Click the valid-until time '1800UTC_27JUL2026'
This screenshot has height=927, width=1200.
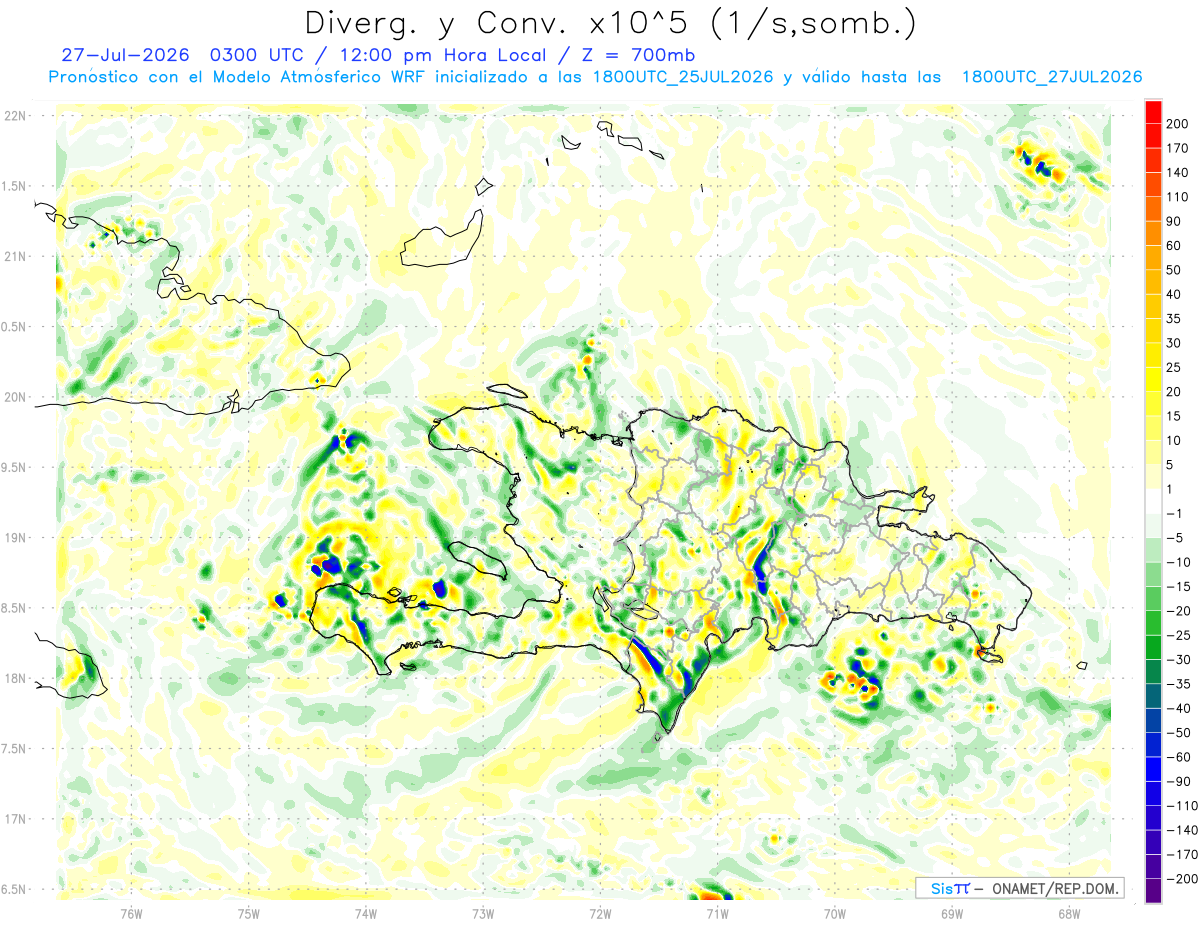click(1052, 77)
